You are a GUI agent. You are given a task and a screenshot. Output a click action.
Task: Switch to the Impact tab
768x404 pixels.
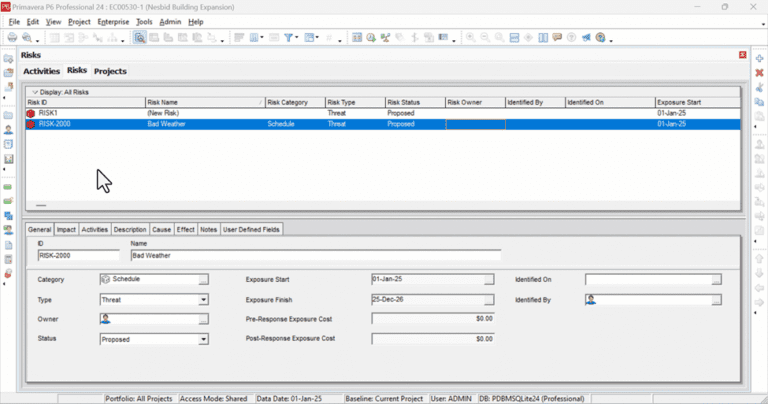point(66,229)
